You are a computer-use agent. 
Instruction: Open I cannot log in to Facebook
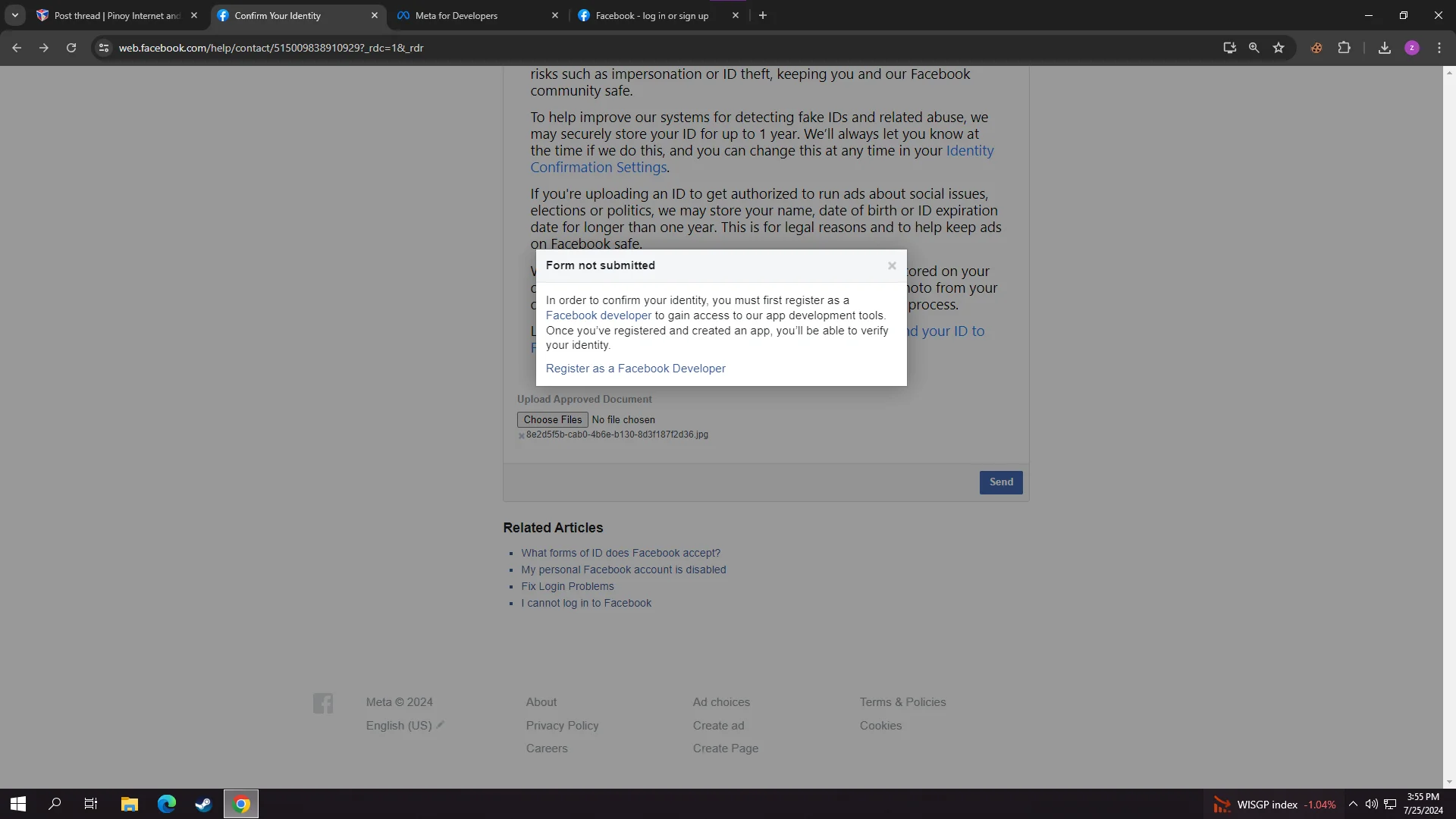click(586, 603)
